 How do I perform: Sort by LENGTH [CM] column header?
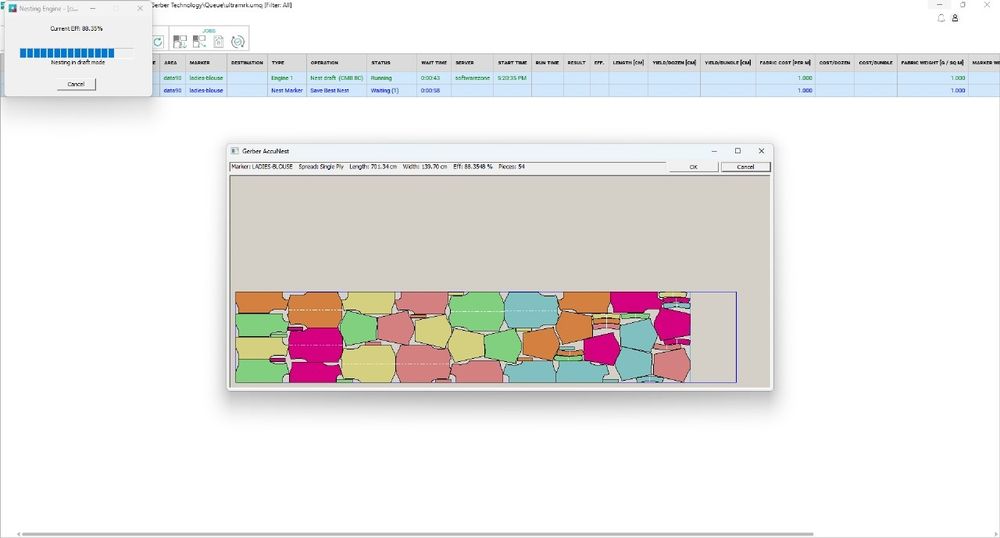[628, 62]
